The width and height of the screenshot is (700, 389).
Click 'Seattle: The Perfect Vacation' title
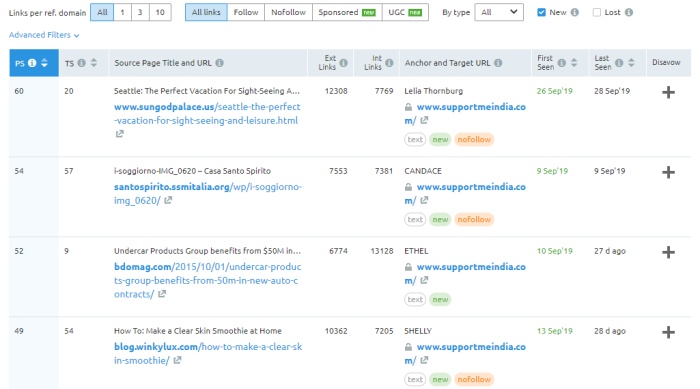207,91
